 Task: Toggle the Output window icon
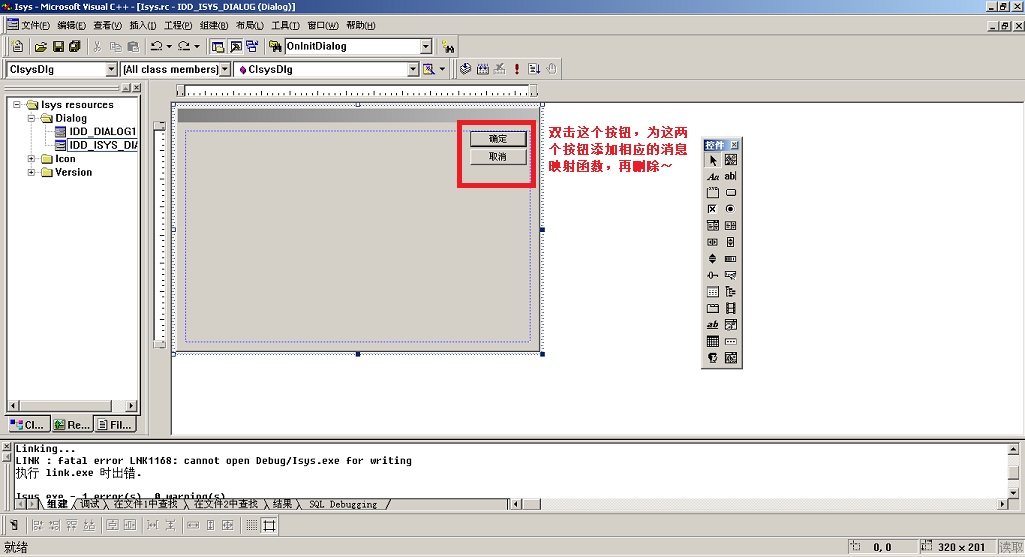(235, 46)
